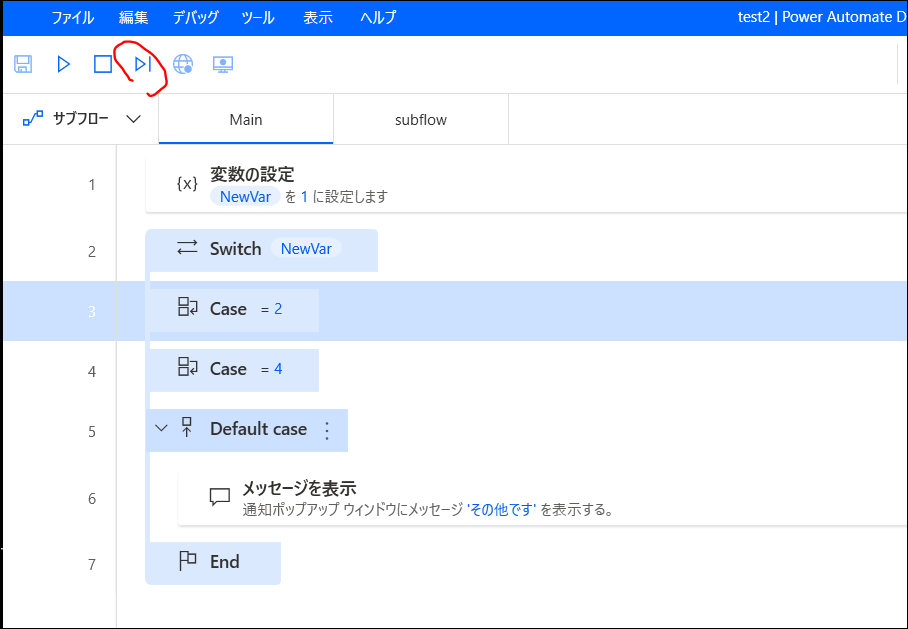Viewport: 908px width, 629px height.
Task: Collapse the Default case branch chevron
Action: [x=161, y=428]
